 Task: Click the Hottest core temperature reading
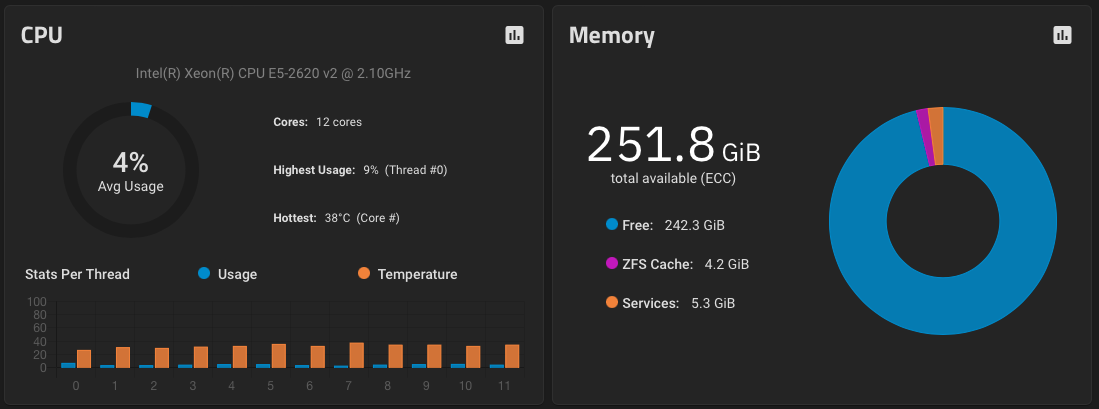point(362,218)
